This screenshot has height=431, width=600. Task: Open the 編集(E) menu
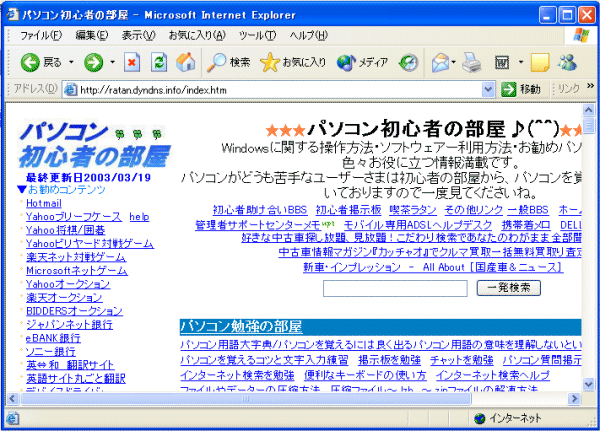(92, 36)
